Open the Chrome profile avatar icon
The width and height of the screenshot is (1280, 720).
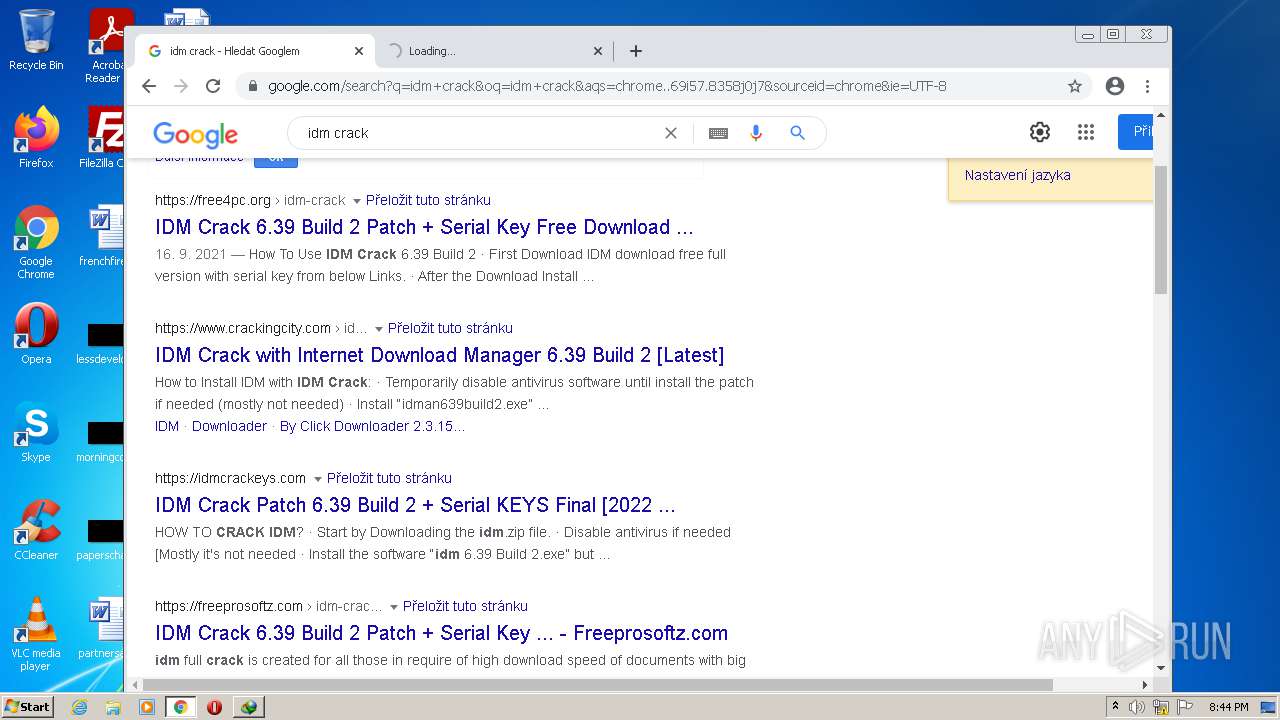[x=1115, y=86]
